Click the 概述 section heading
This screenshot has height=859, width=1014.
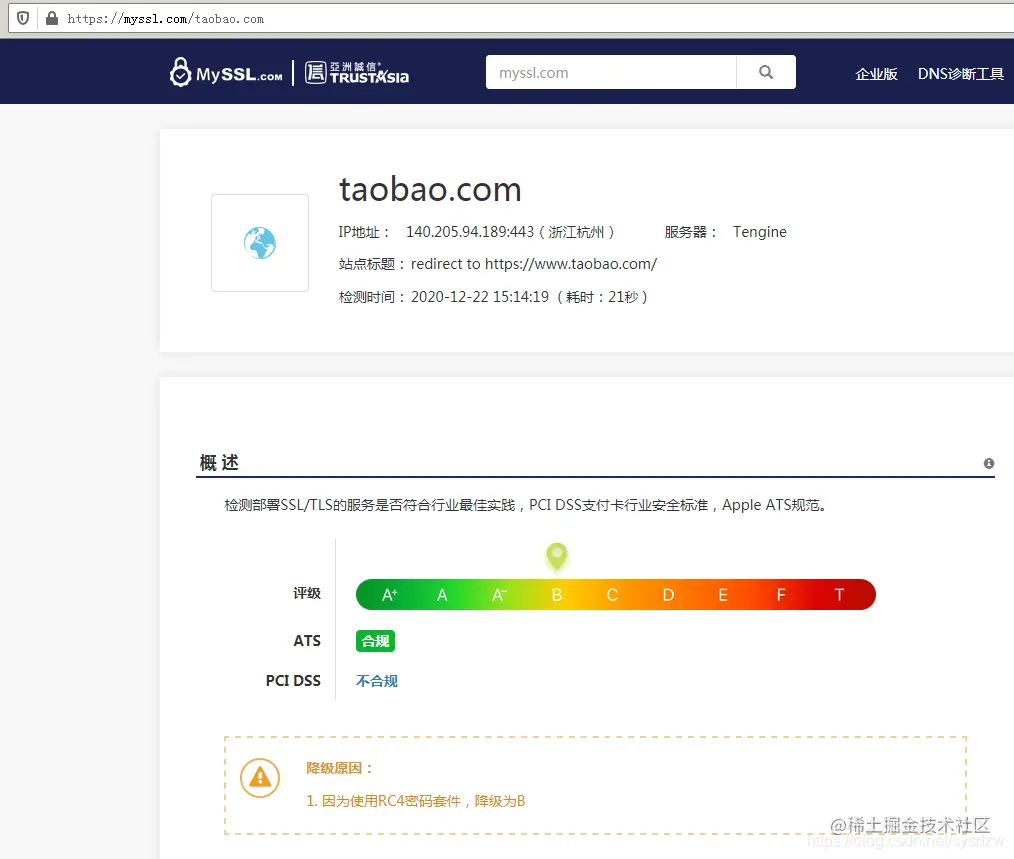tap(219, 462)
